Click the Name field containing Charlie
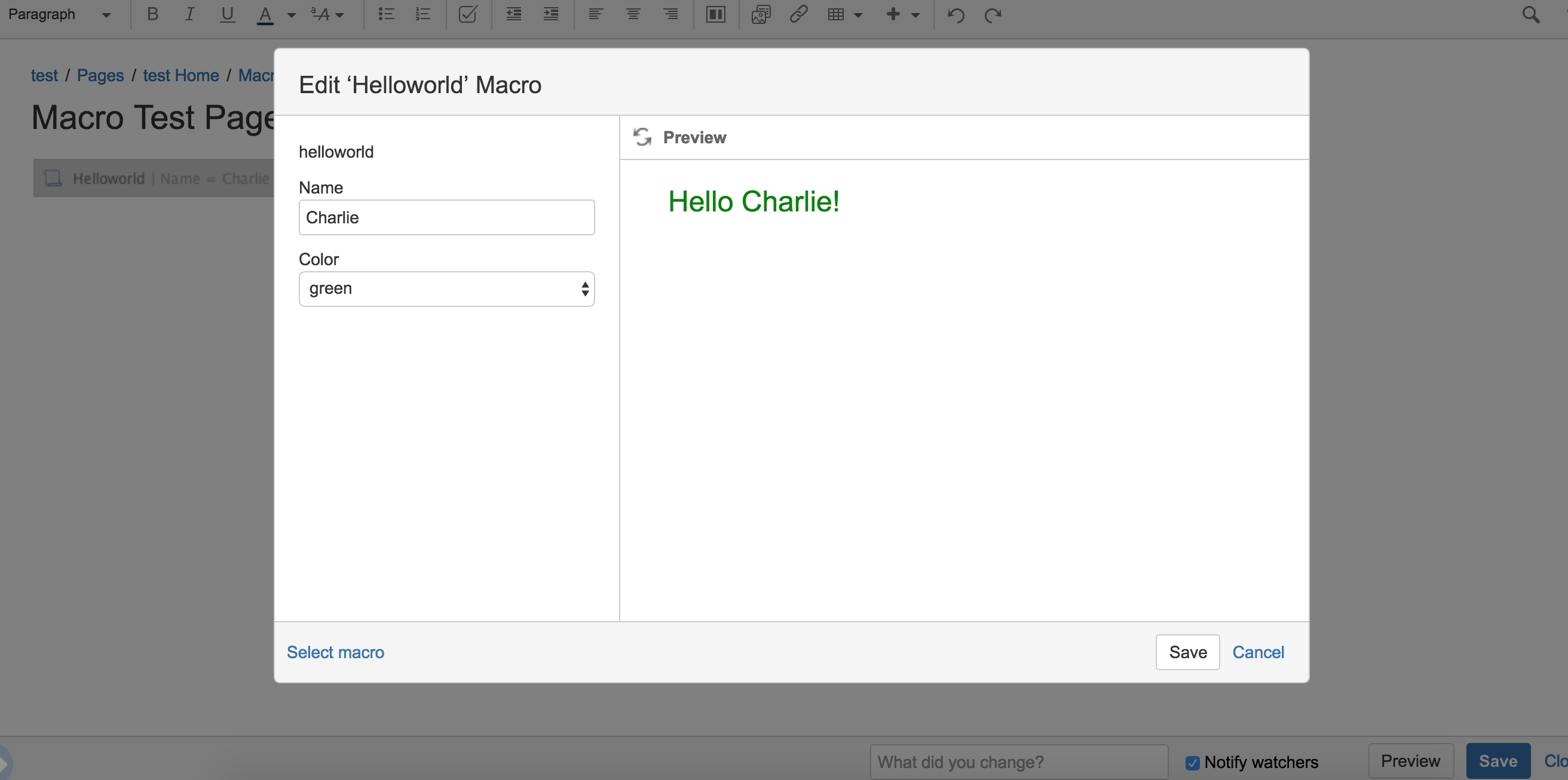This screenshot has width=1568, height=780. pyautogui.click(x=446, y=217)
